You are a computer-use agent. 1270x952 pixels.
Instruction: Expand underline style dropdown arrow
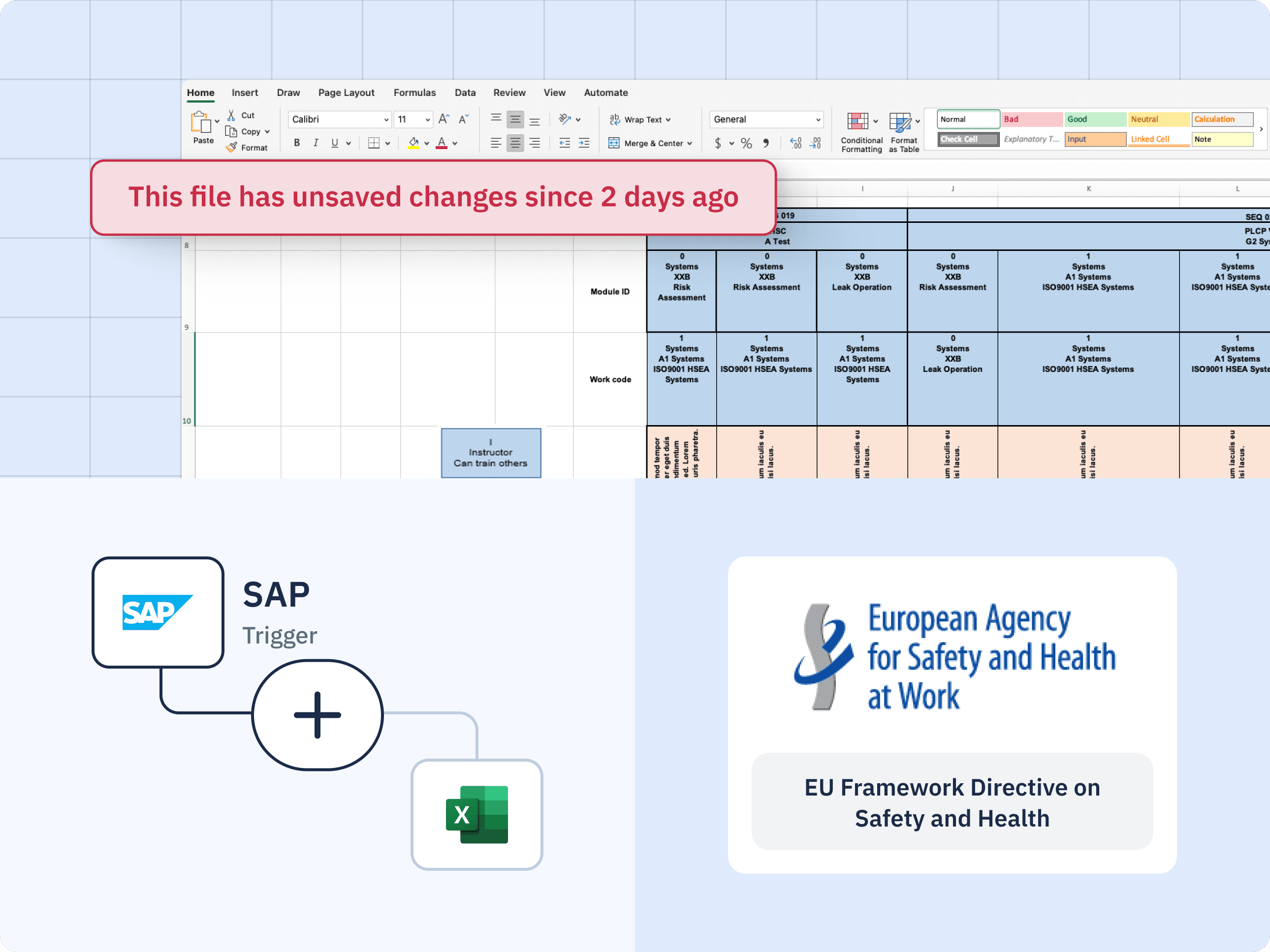click(x=349, y=144)
